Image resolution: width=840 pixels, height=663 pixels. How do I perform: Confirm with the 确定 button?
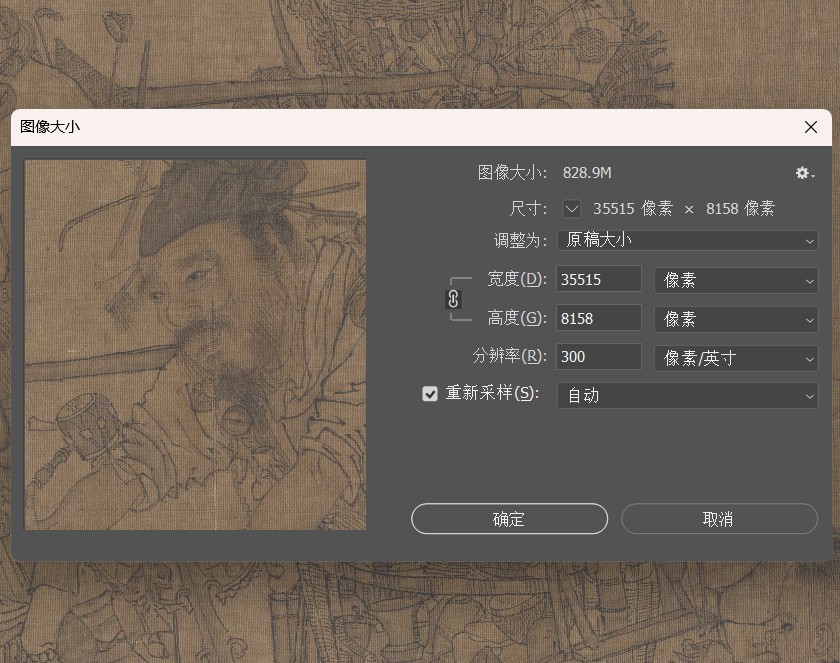(509, 518)
